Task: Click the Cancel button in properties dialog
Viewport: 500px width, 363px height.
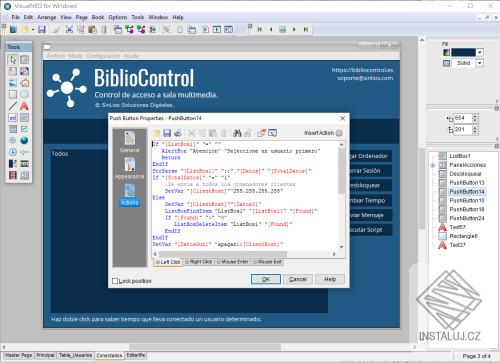Action: (x=298, y=279)
